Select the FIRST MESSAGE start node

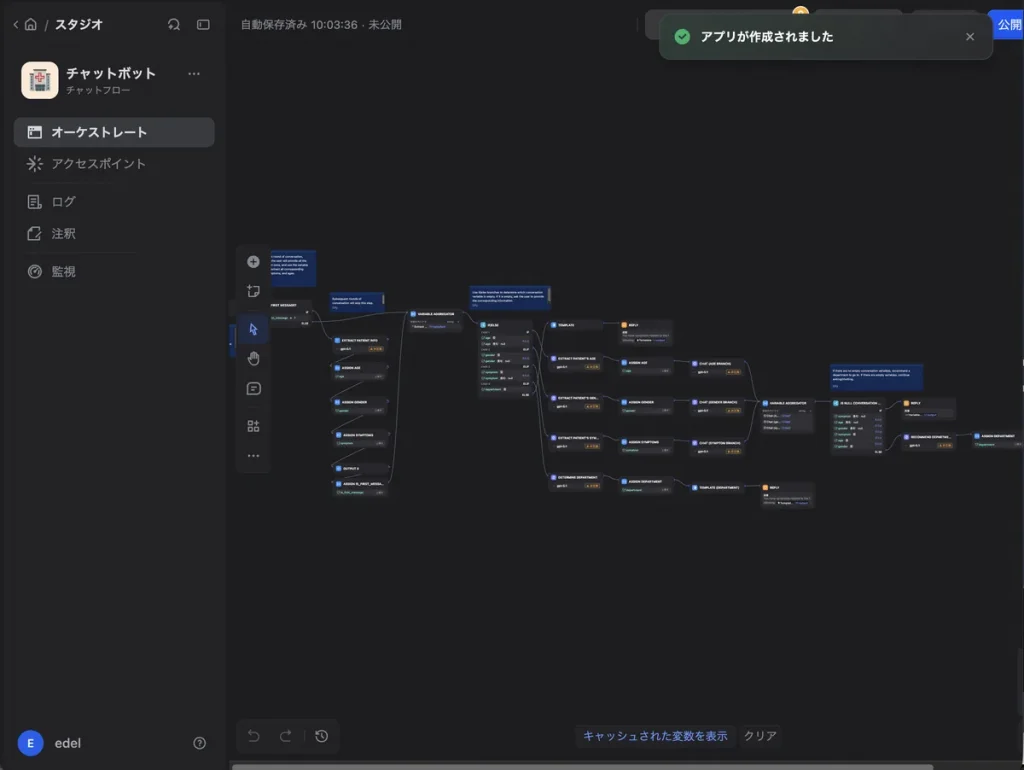(x=290, y=312)
